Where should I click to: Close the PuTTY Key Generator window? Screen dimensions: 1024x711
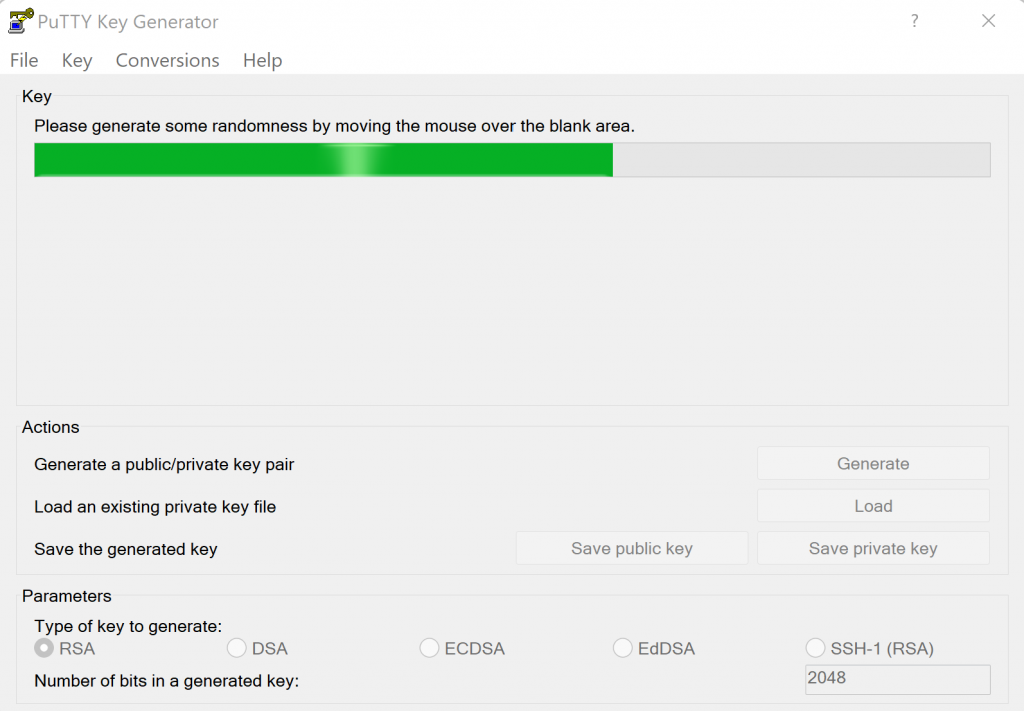click(988, 21)
